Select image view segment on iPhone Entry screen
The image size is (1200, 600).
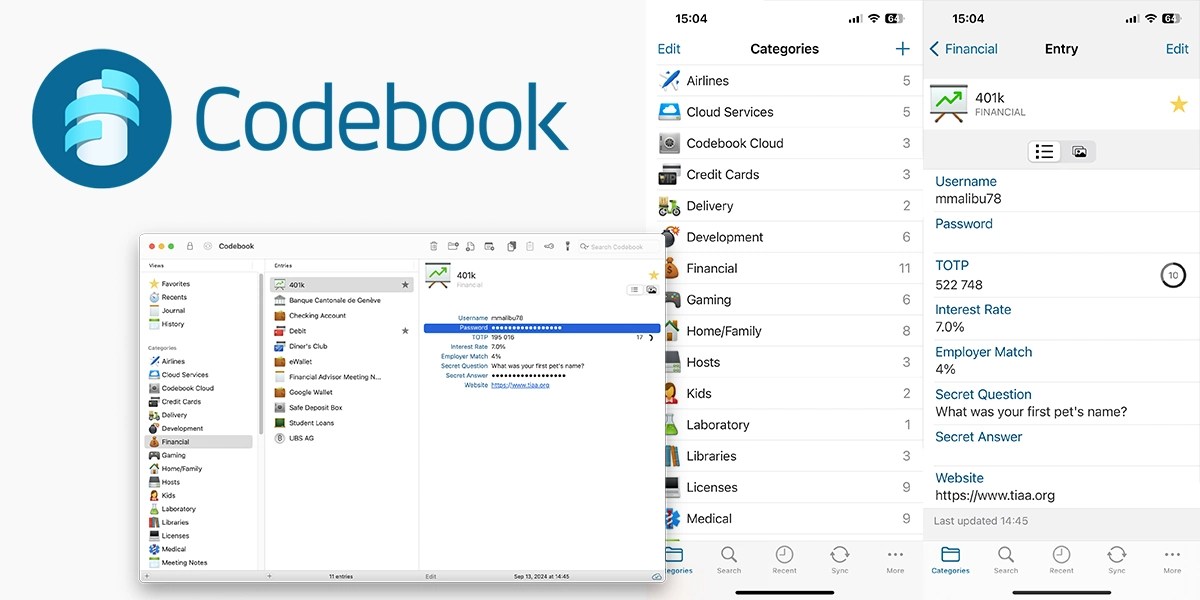point(1079,152)
